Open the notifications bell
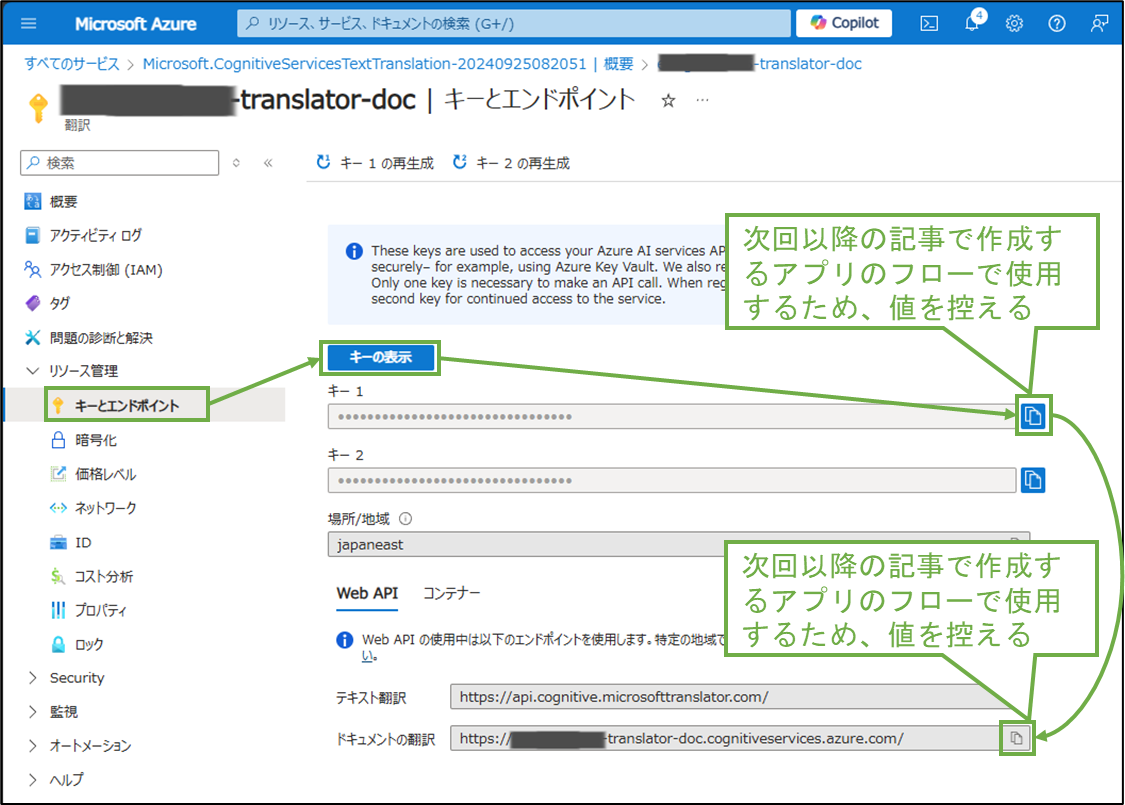The width and height of the screenshot is (1125, 805). [x=972, y=23]
